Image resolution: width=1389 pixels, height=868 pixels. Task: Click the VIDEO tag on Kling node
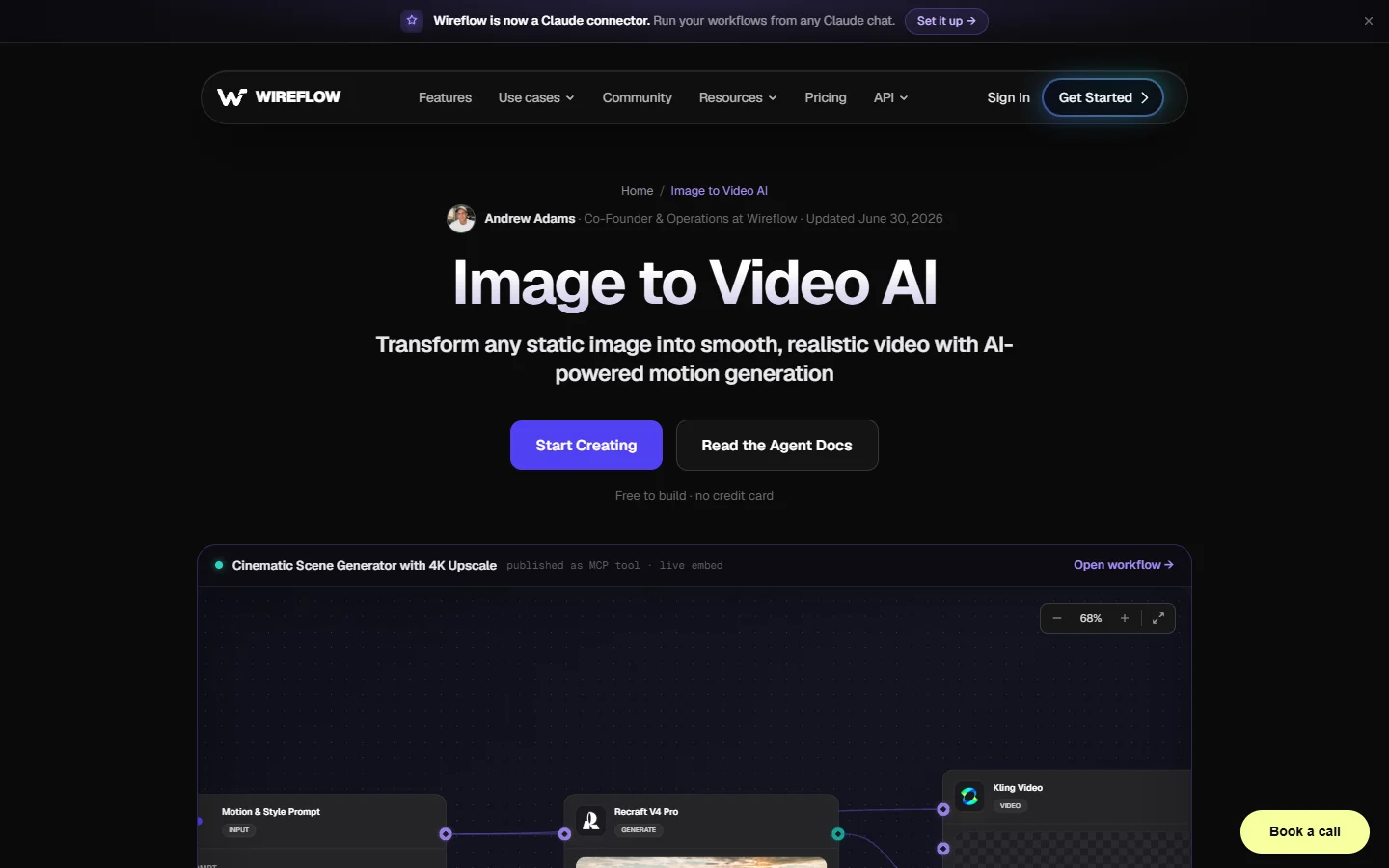tap(1010, 806)
